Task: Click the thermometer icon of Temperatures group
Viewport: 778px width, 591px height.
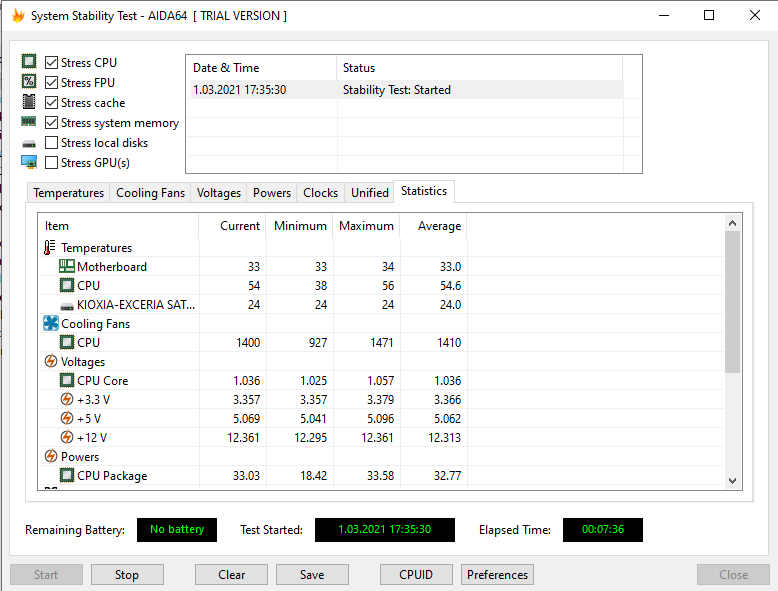Action: pos(50,247)
